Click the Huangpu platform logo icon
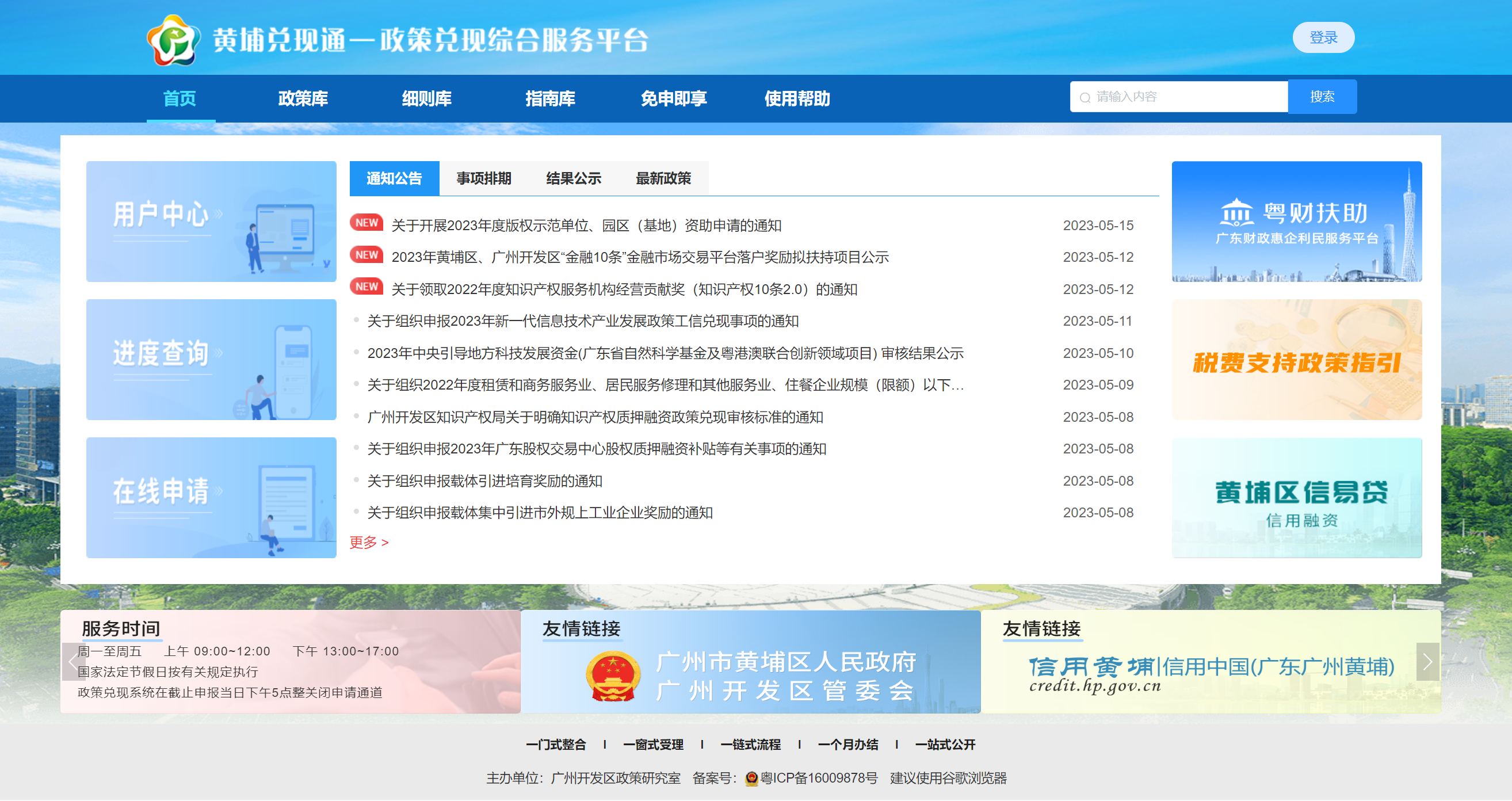This screenshot has height=801, width=1512. pos(173,40)
